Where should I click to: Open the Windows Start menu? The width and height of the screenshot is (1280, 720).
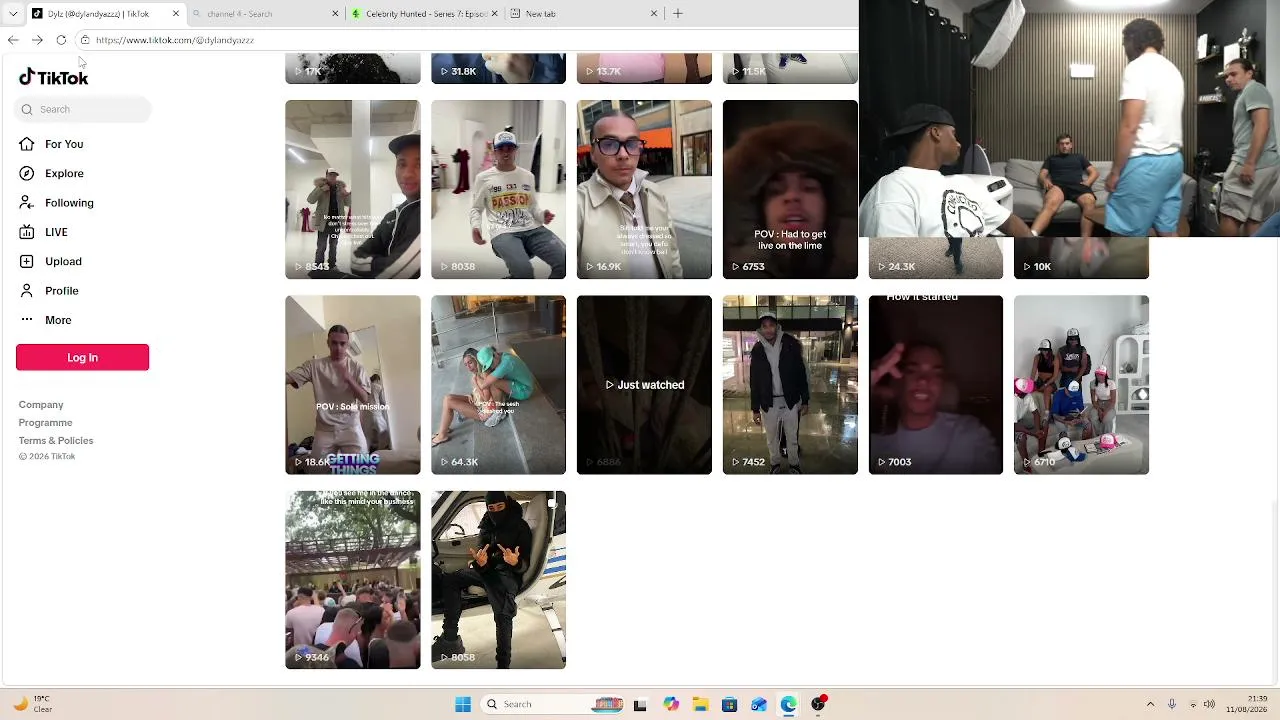pyautogui.click(x=463, y=704)
